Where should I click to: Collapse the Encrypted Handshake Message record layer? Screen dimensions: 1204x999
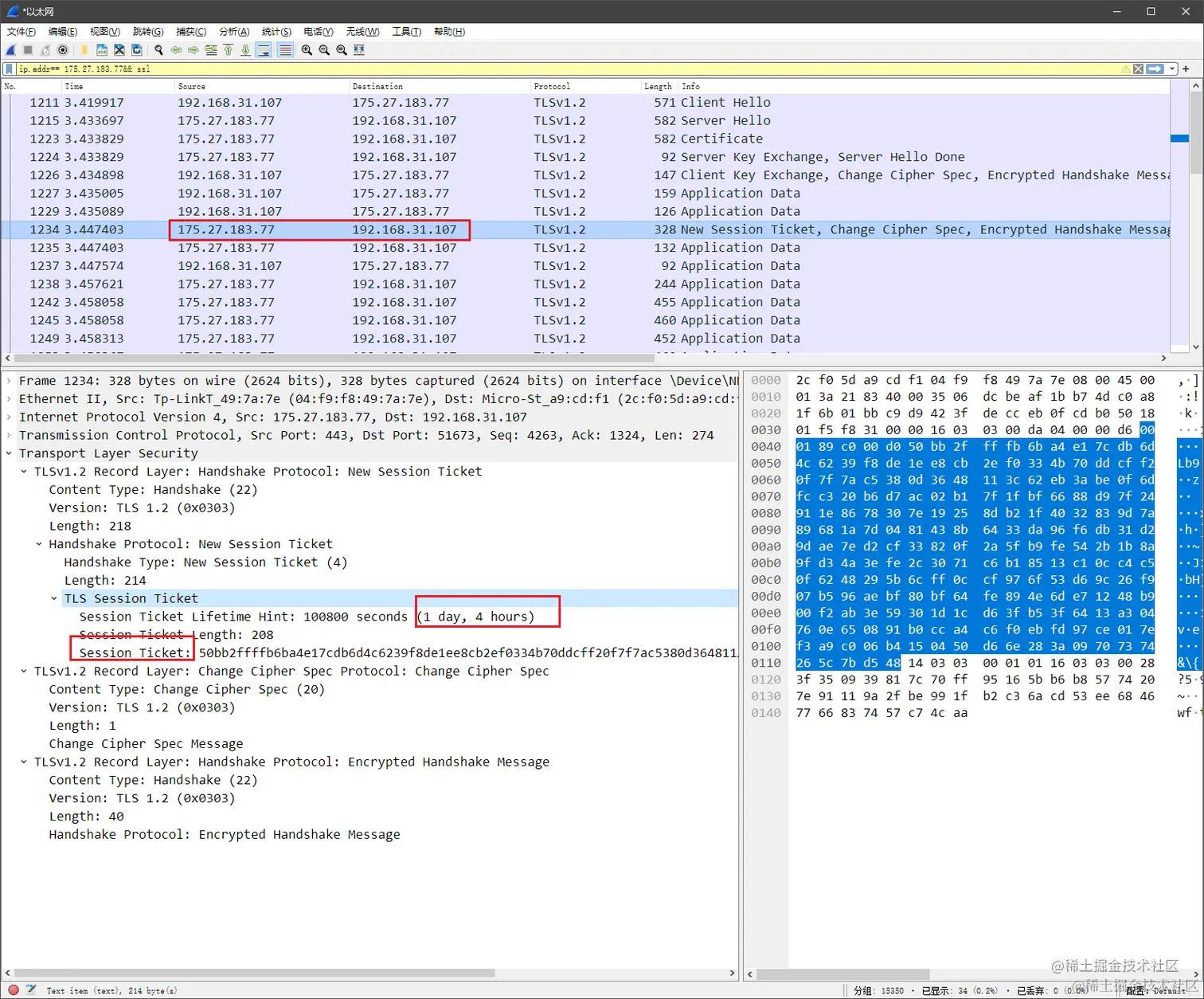coord(24,762)
